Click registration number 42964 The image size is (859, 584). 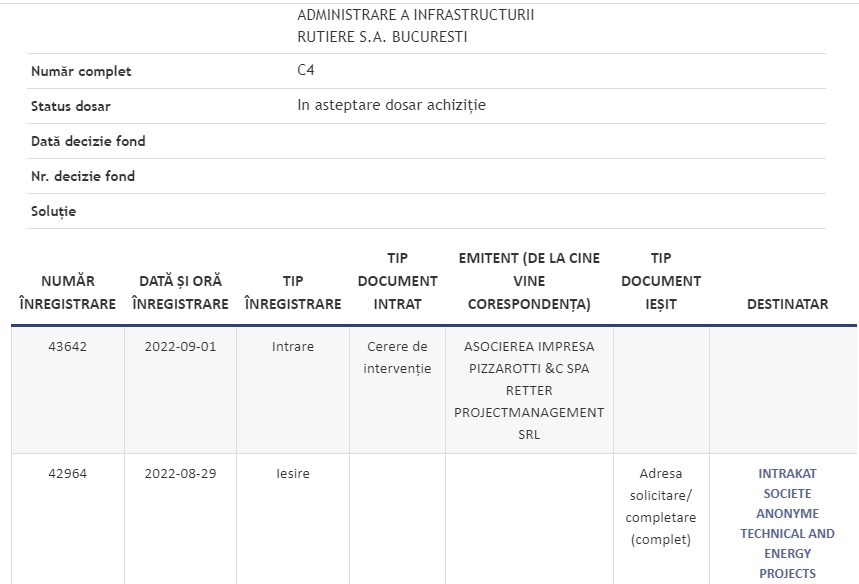click(68, 474)
